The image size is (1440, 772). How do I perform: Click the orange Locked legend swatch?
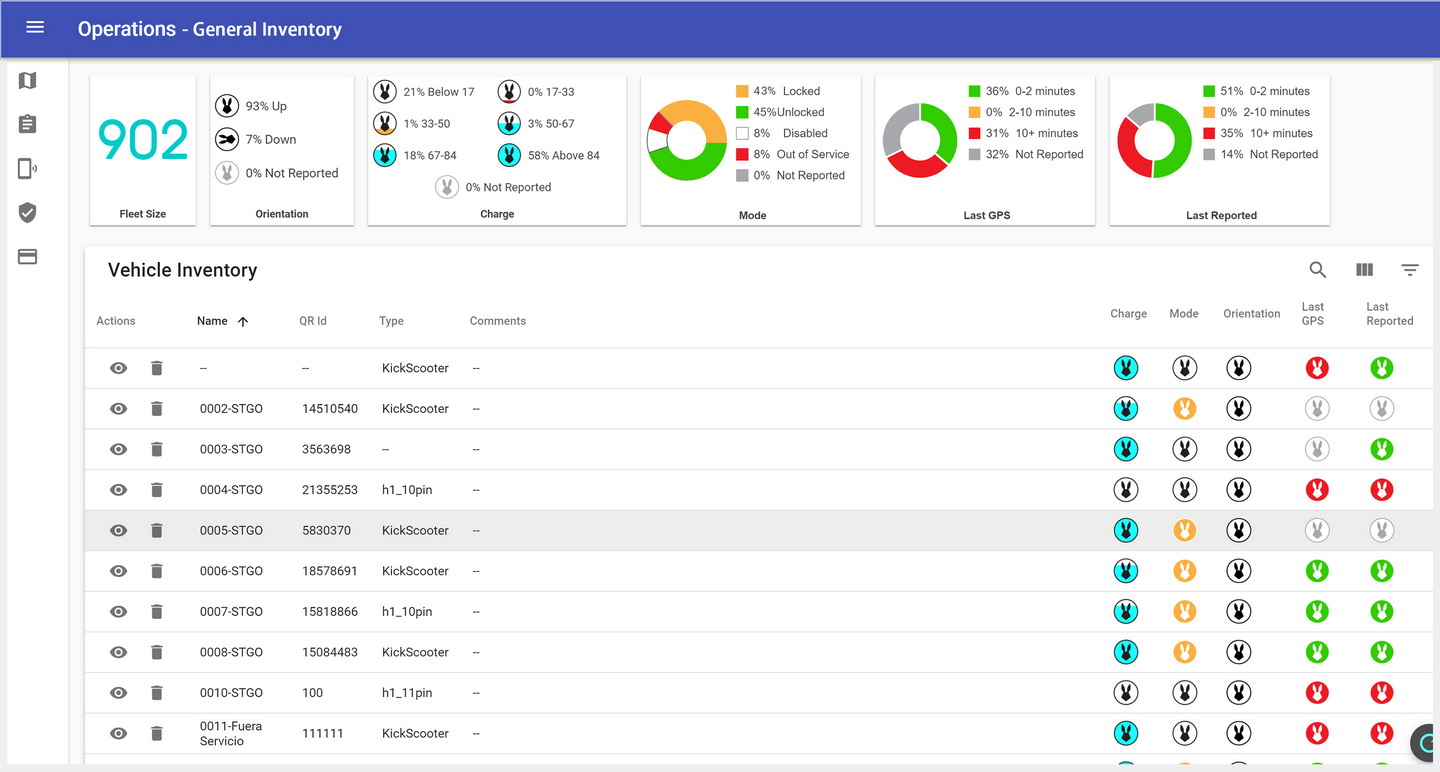[742, 91]
